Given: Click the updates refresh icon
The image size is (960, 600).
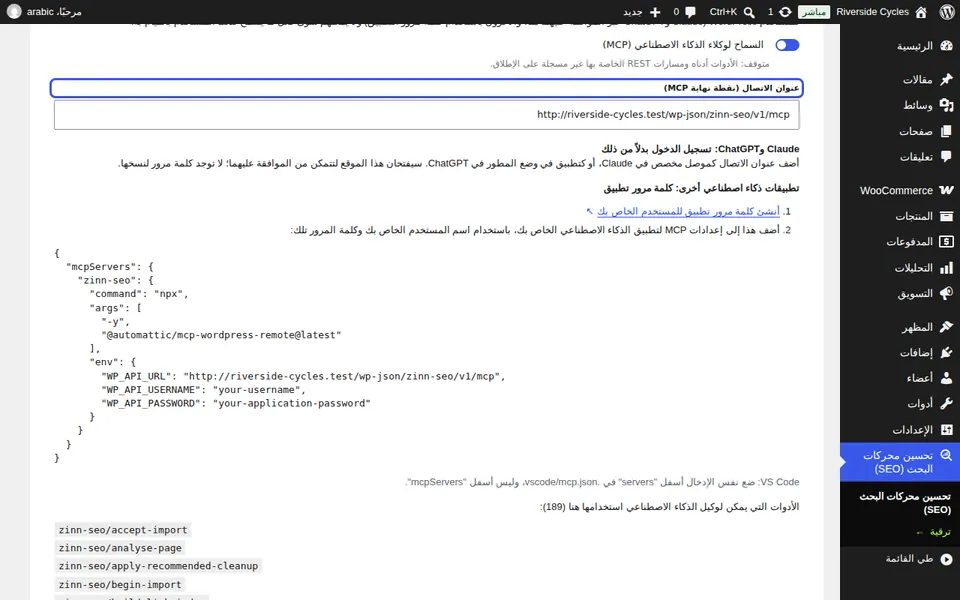Looking at the screenshot, I should (x=785, y=12).
